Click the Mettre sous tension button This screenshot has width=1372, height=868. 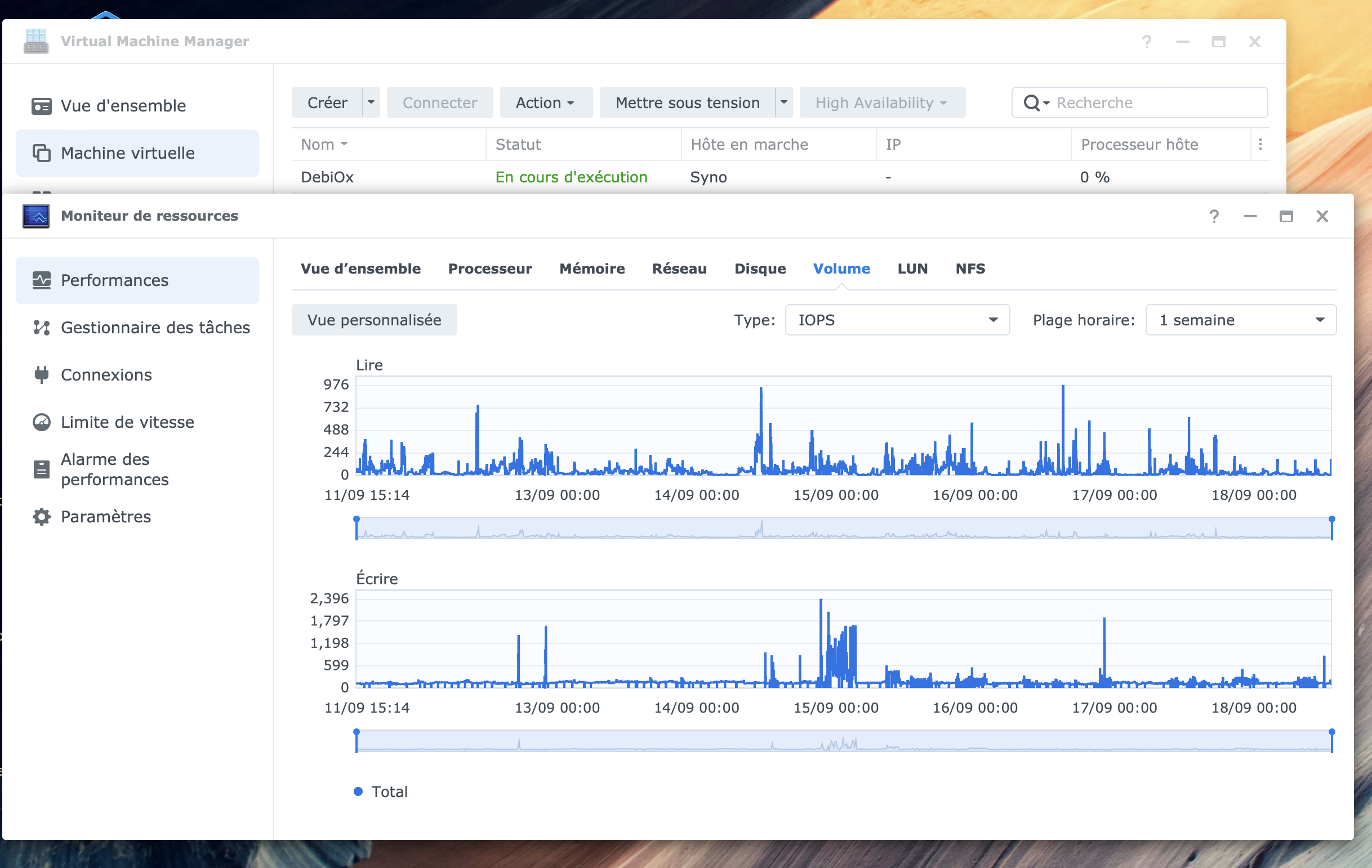687,102
